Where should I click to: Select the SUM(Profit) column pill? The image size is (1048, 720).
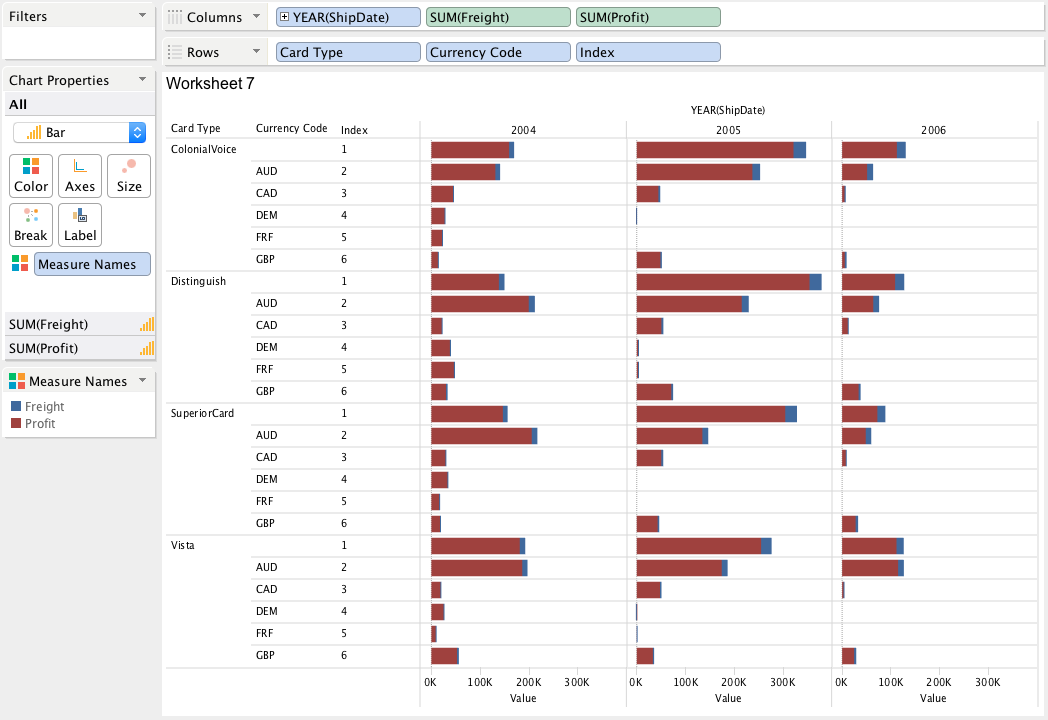tap(648, 17)
